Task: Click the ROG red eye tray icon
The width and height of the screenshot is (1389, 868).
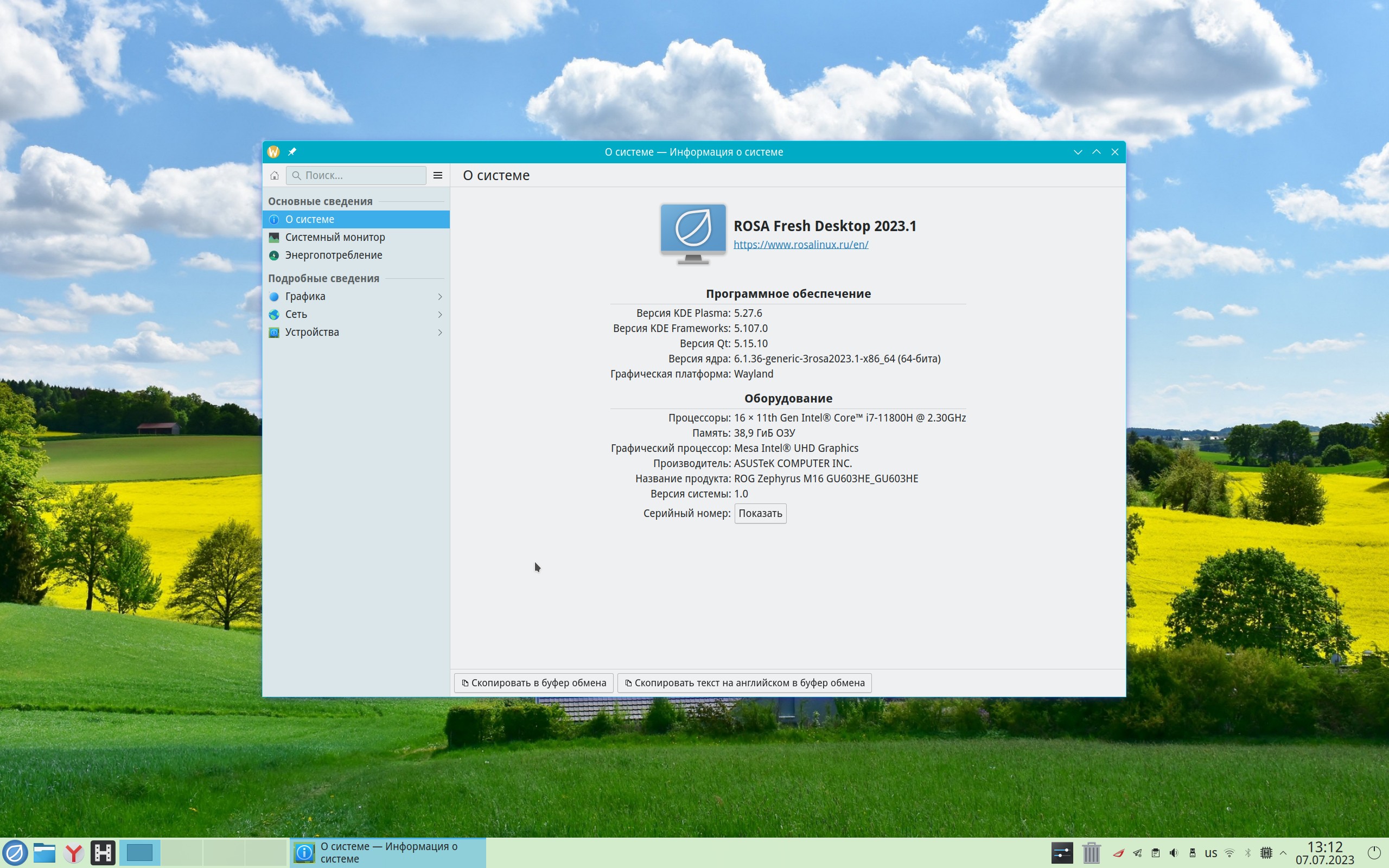Action: 1118,853
